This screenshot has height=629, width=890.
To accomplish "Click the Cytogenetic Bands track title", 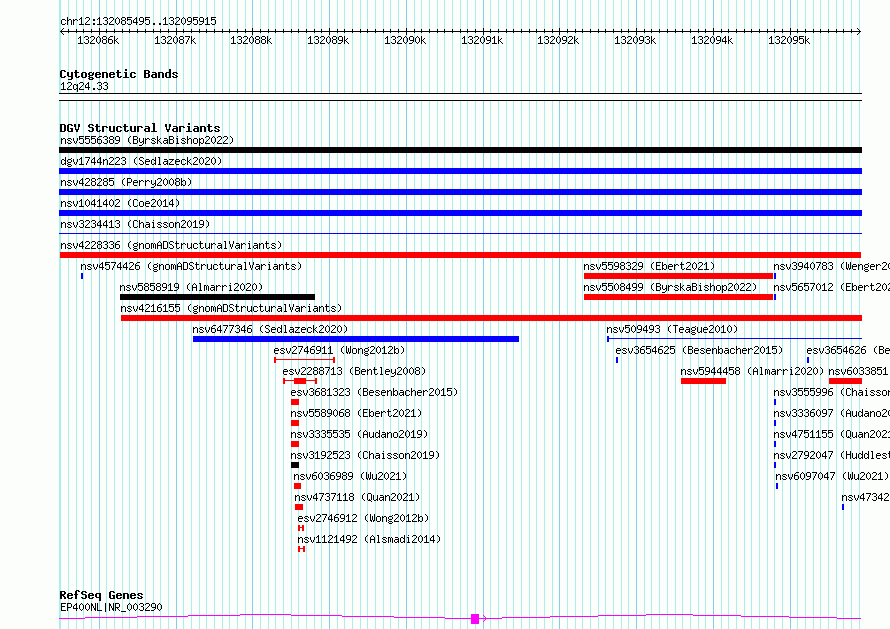I will tap(119, 74).
